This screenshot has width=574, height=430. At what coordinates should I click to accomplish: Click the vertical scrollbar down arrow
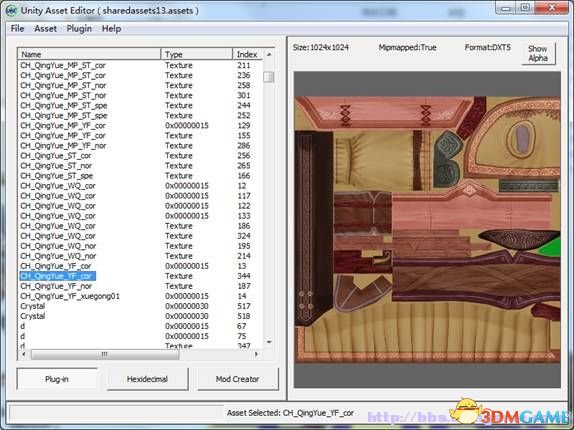click(269, 342)
